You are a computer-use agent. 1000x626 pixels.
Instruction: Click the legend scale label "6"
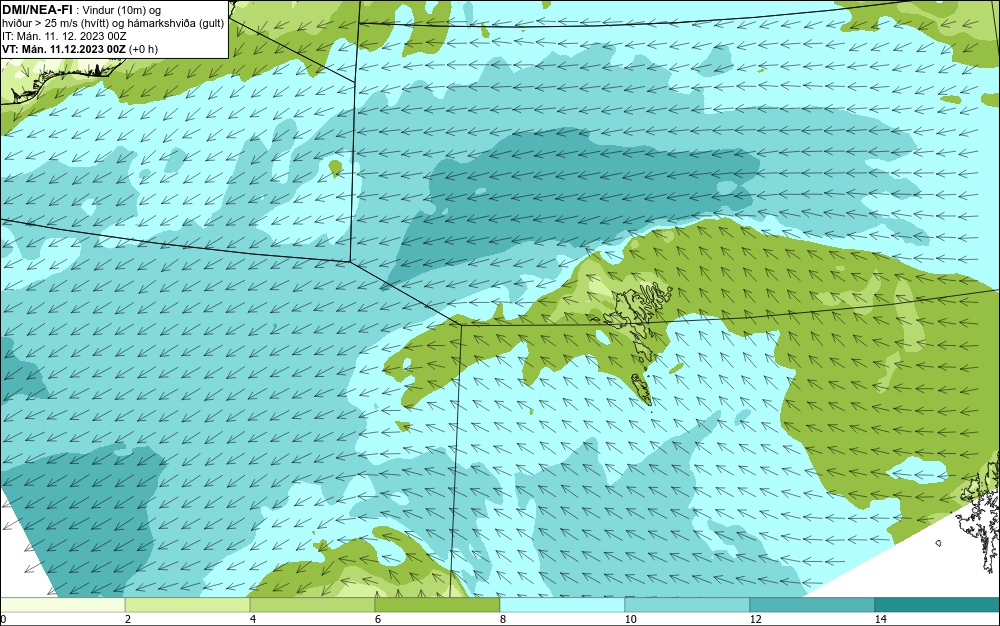(378, 620)
